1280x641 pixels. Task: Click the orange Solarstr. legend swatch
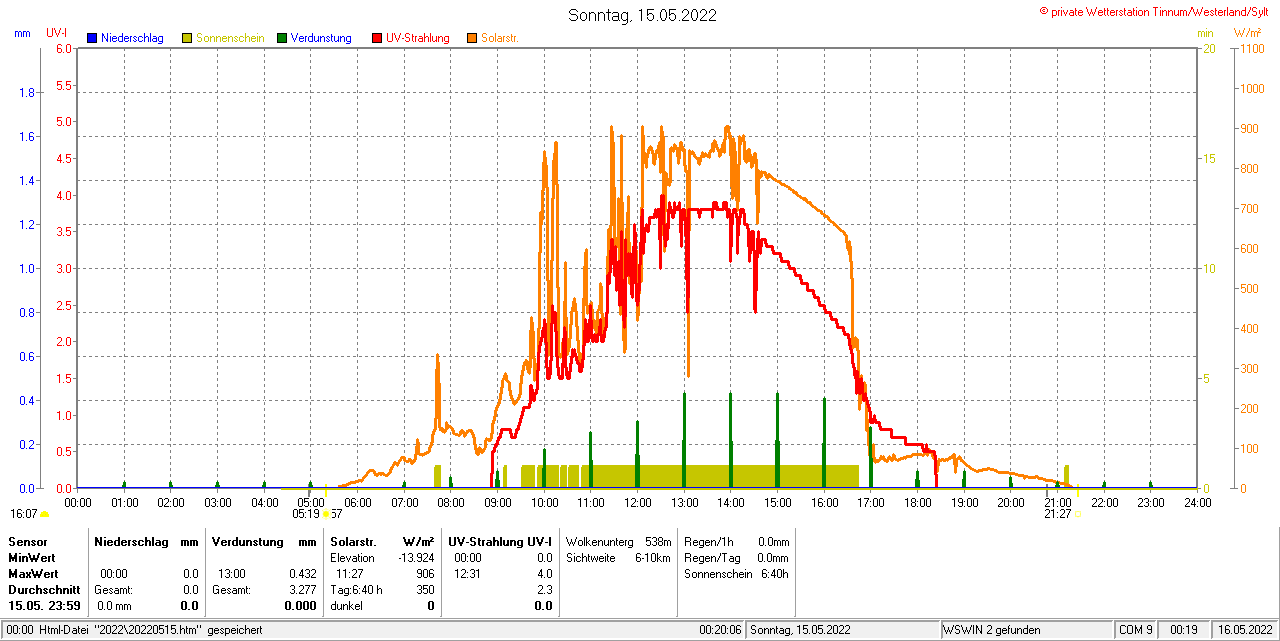[472, 38]
